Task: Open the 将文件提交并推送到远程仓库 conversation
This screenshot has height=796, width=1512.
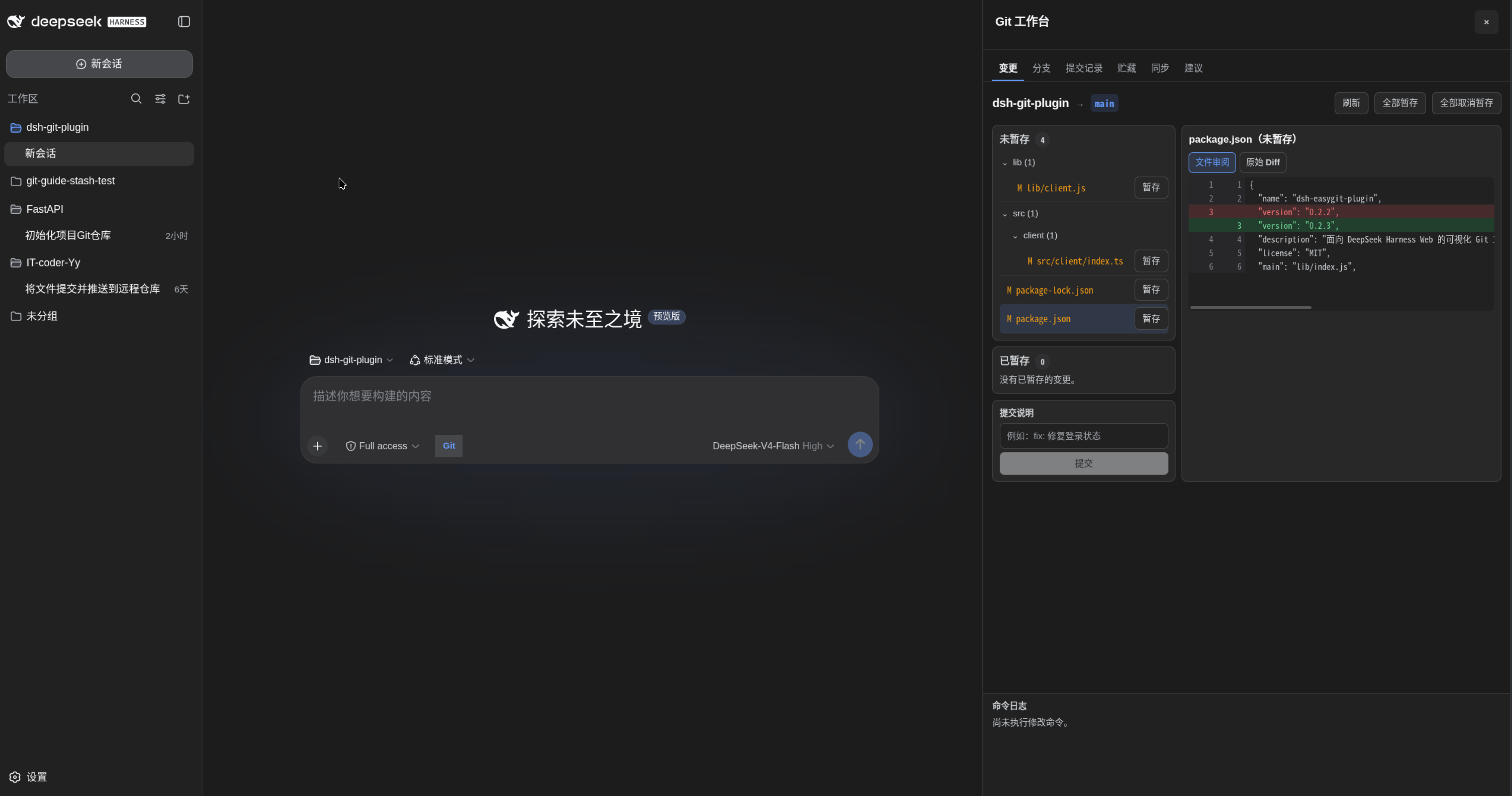Action: [99, 289]
